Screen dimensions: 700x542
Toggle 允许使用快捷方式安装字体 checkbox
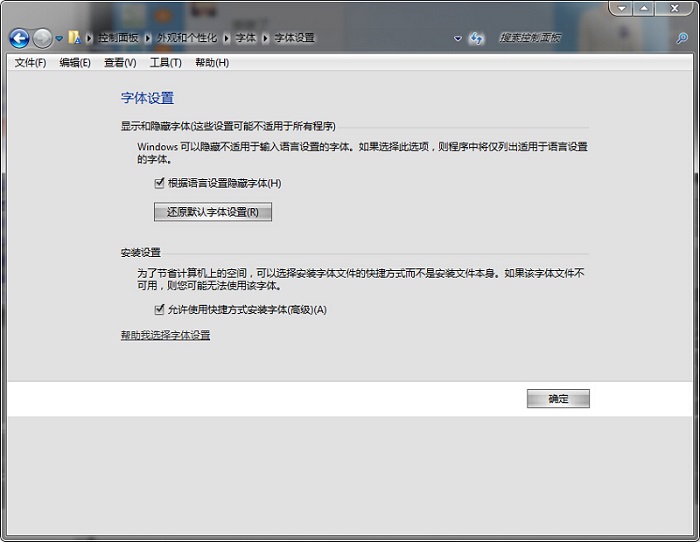(x=159, y=310)
